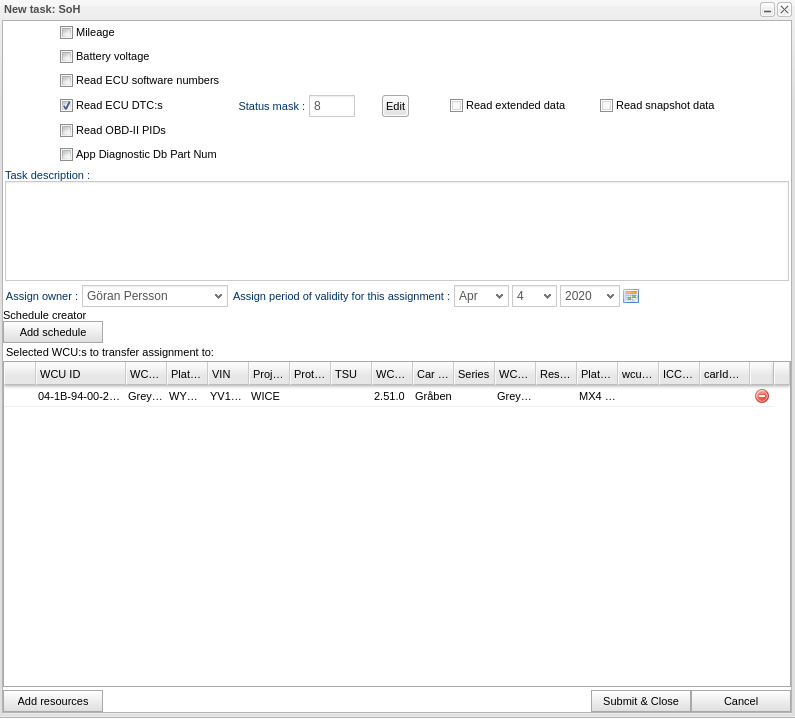Enable Read extended data checkbox
The width and height of the screenshot is (795, 720).
coord(457,106)
